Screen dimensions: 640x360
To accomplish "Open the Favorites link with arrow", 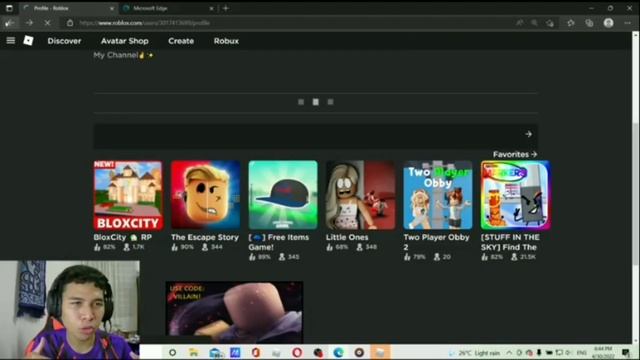I will (x=515, y=154).
